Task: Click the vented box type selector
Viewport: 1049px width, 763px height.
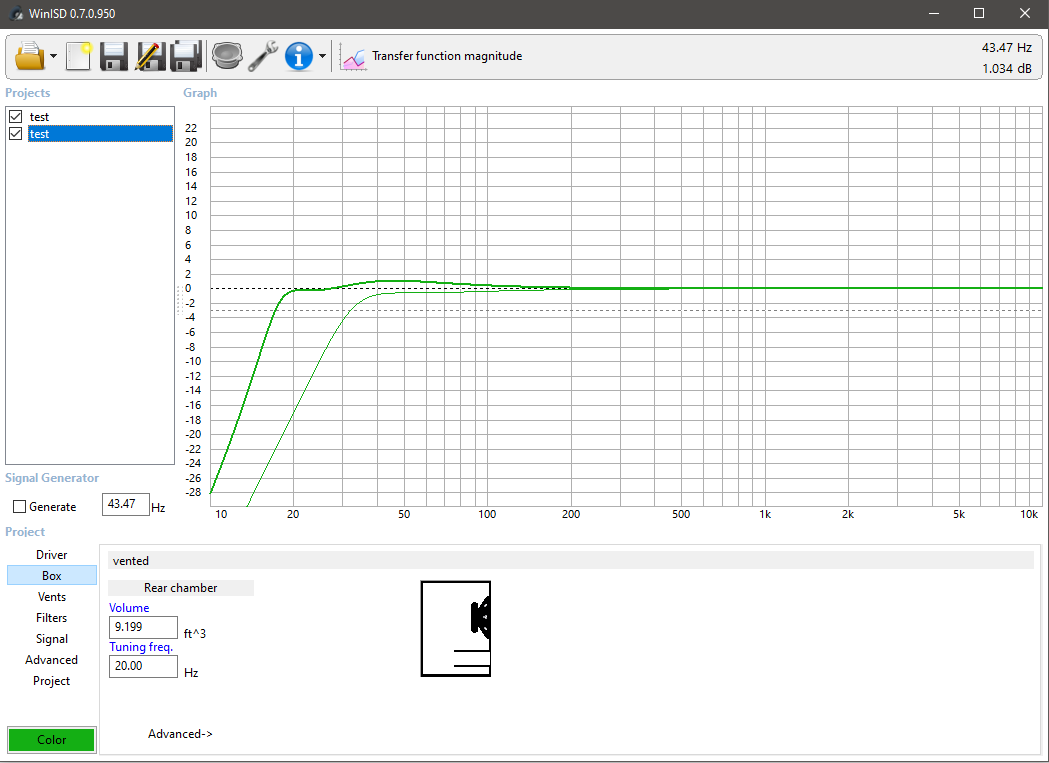Action: [x=571, y=561]
